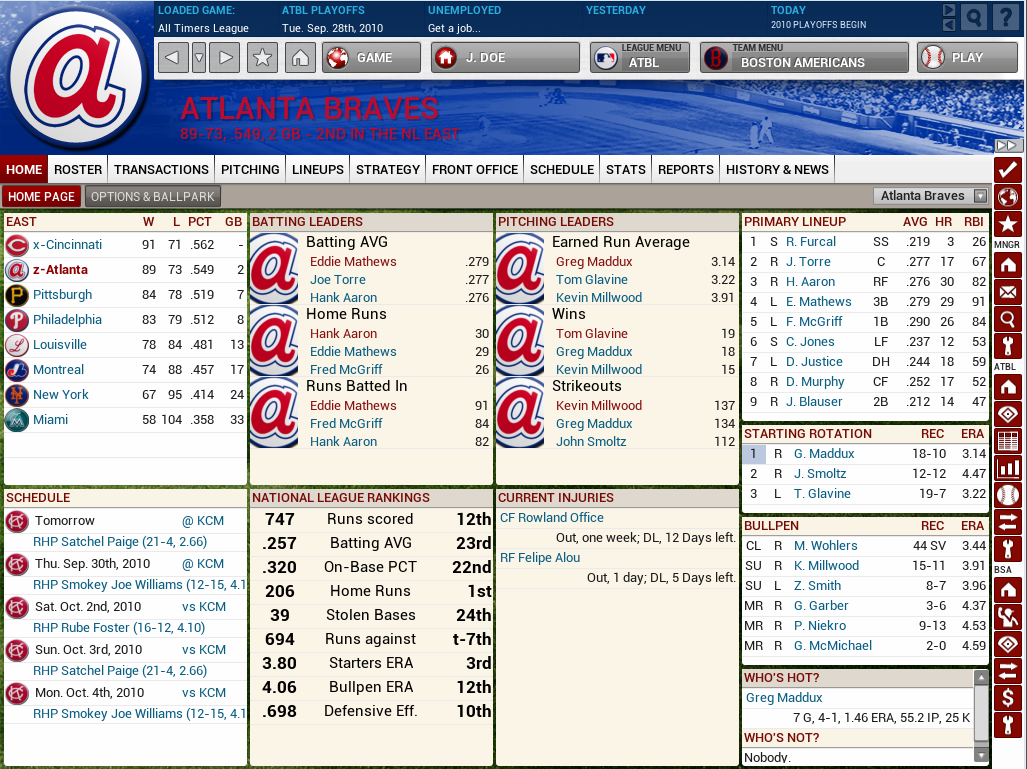Click the checkmark icon in the right sidebar

click(x=1007, y=170)
